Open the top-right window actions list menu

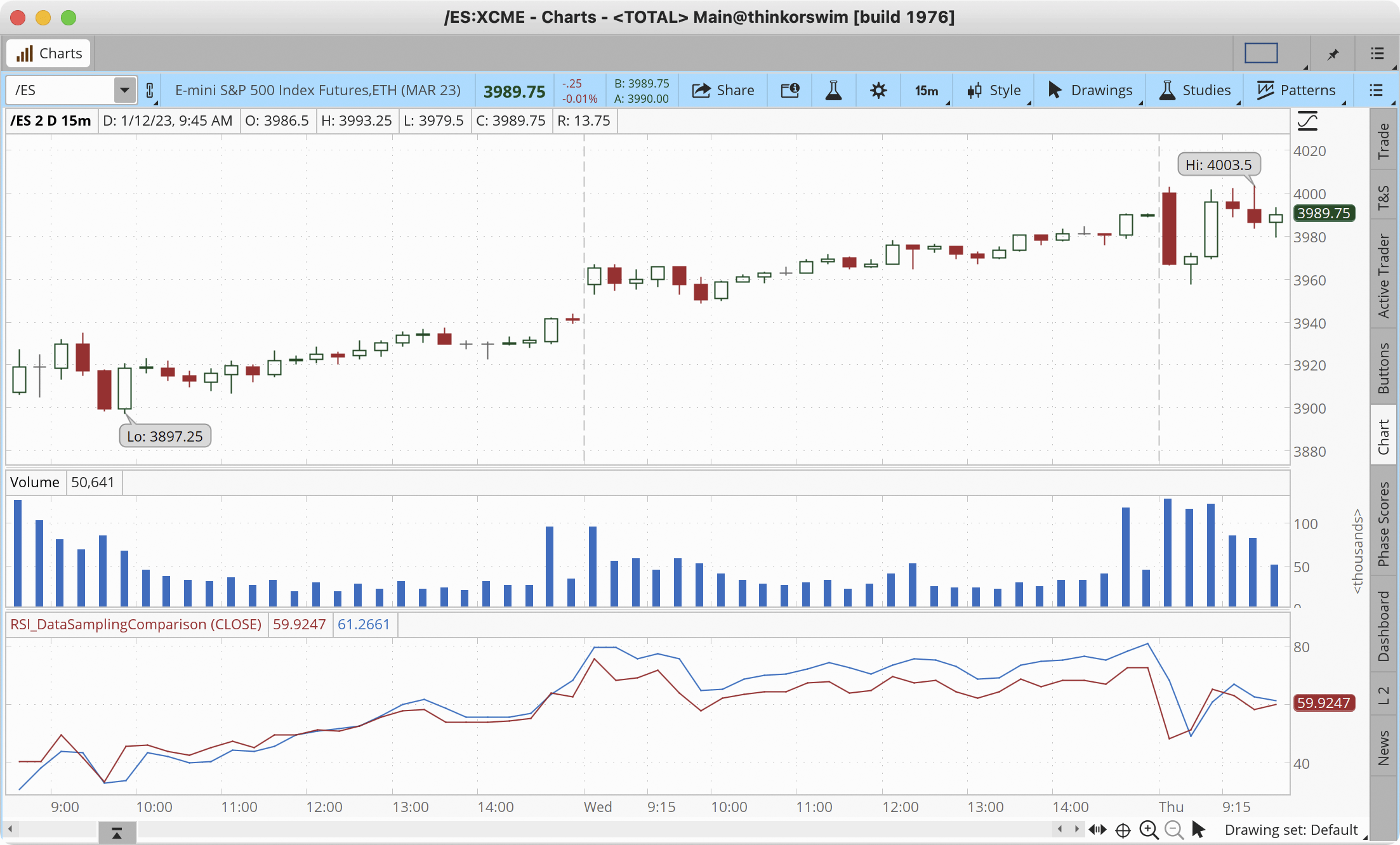click(1377, 53)
